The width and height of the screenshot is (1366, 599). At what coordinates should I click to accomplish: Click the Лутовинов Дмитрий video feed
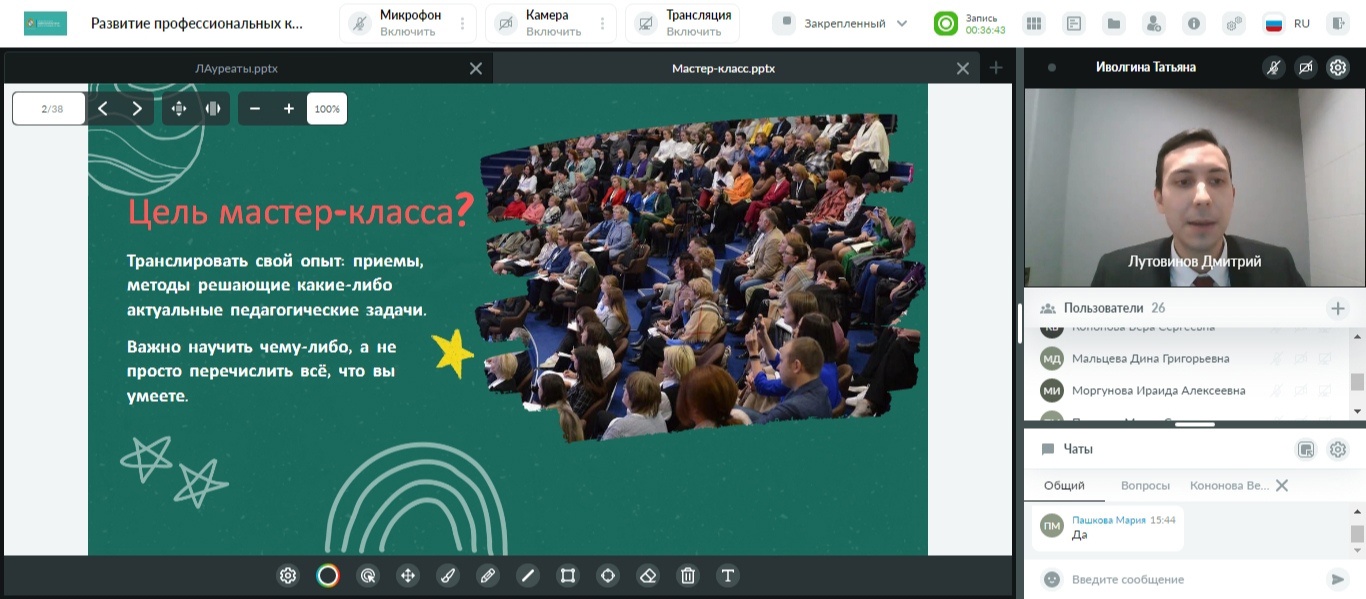pos(1194,187)
